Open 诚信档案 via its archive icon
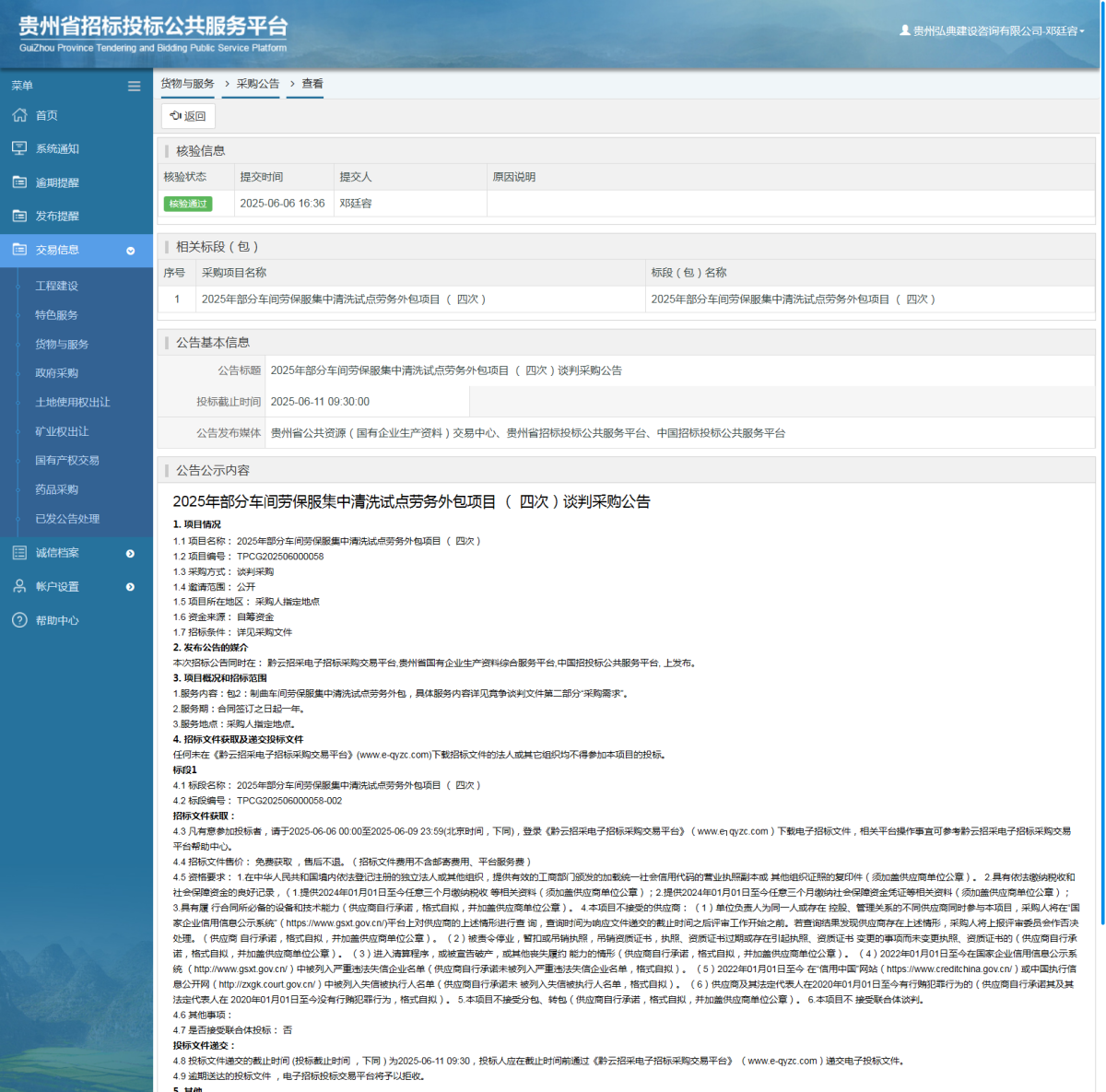Screen dimensions: 1106x1092 click(19, 552)
